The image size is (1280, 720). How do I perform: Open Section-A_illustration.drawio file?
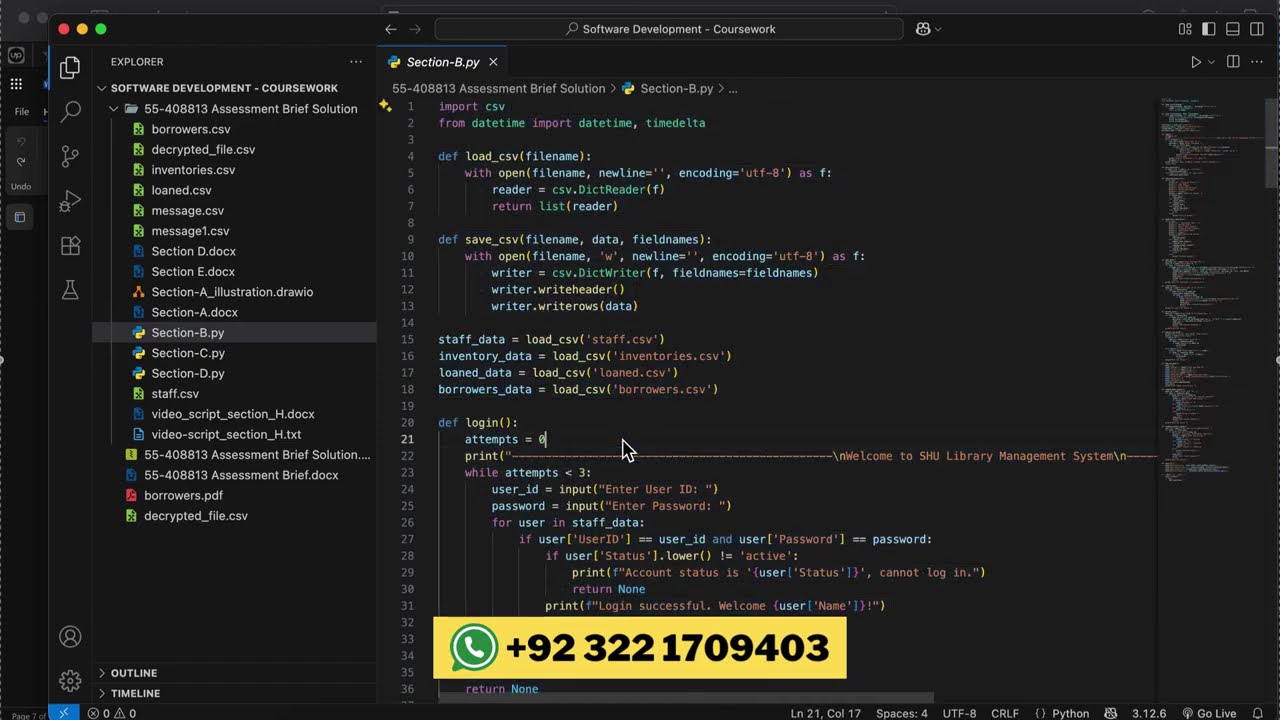coord(232,292)
